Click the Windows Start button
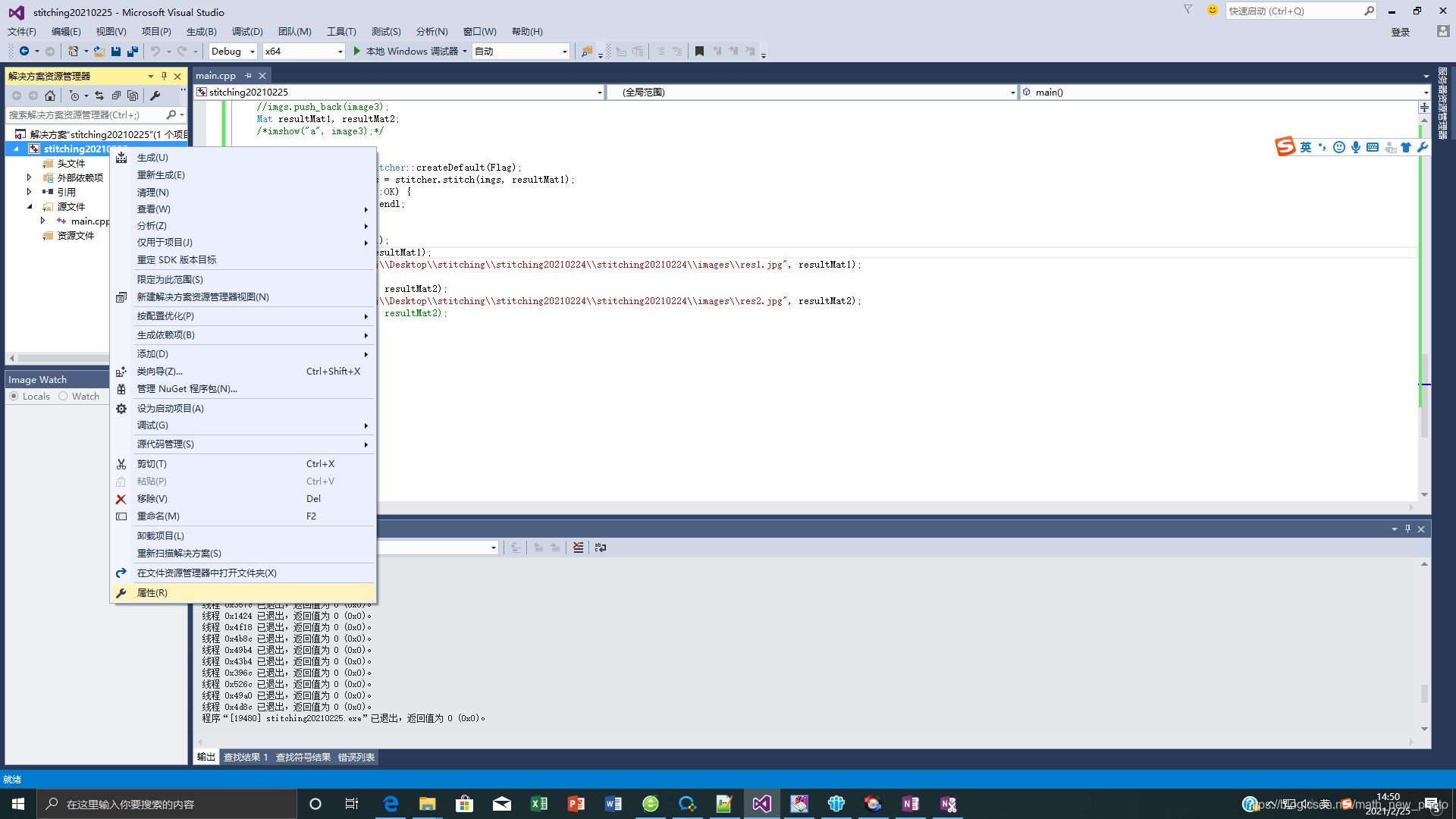This screenshot has width=1456, height=819. point(18,804)
